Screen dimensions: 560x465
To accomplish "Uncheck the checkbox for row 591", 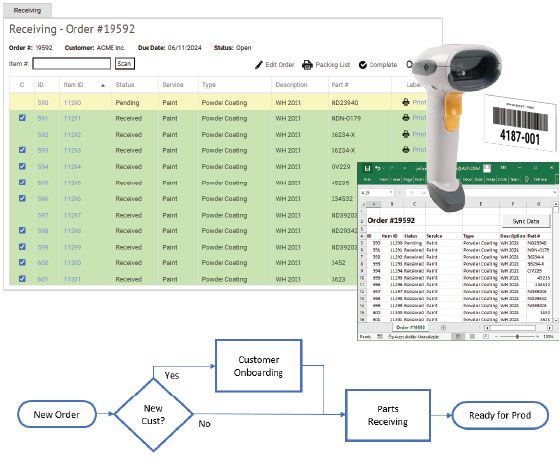I will 22,118.
